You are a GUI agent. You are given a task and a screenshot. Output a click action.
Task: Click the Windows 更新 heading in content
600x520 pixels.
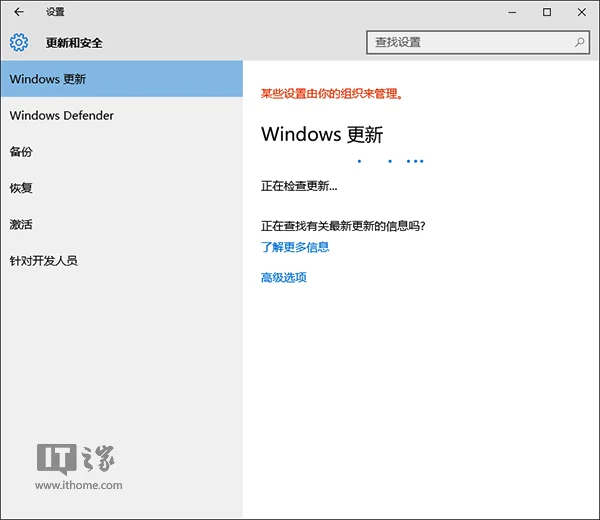click(x=322, y=134)
